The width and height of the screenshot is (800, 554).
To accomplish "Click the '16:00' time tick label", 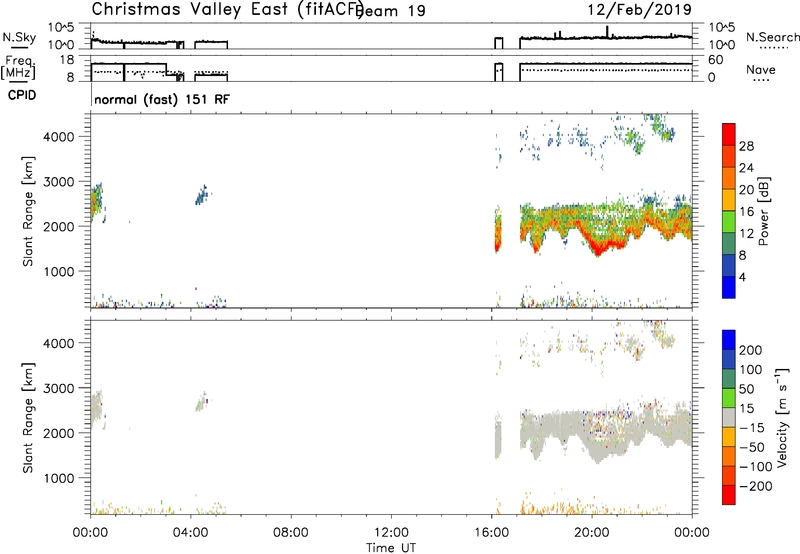I will click(491, 533).
